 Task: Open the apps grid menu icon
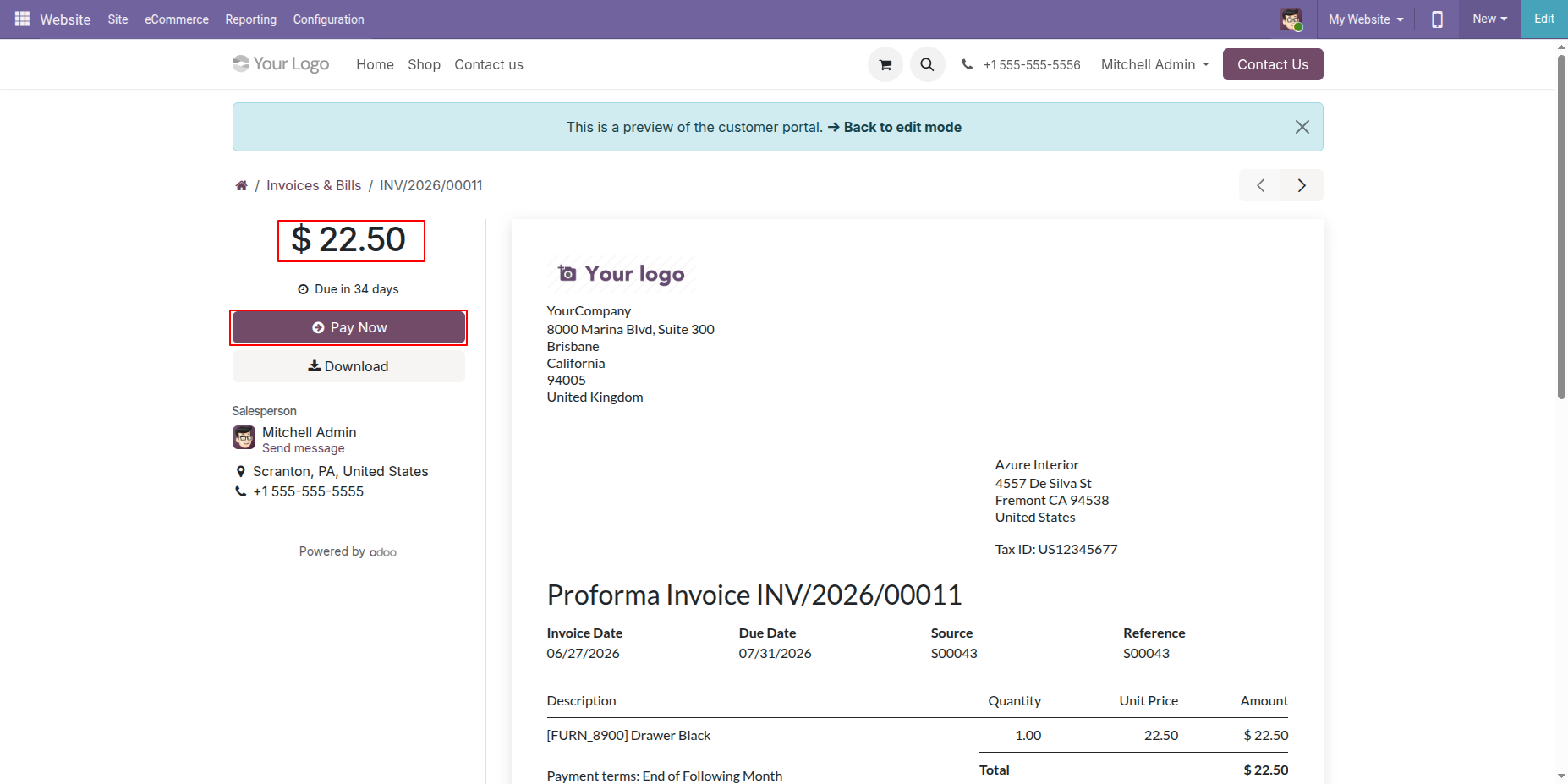click(23, 19)
